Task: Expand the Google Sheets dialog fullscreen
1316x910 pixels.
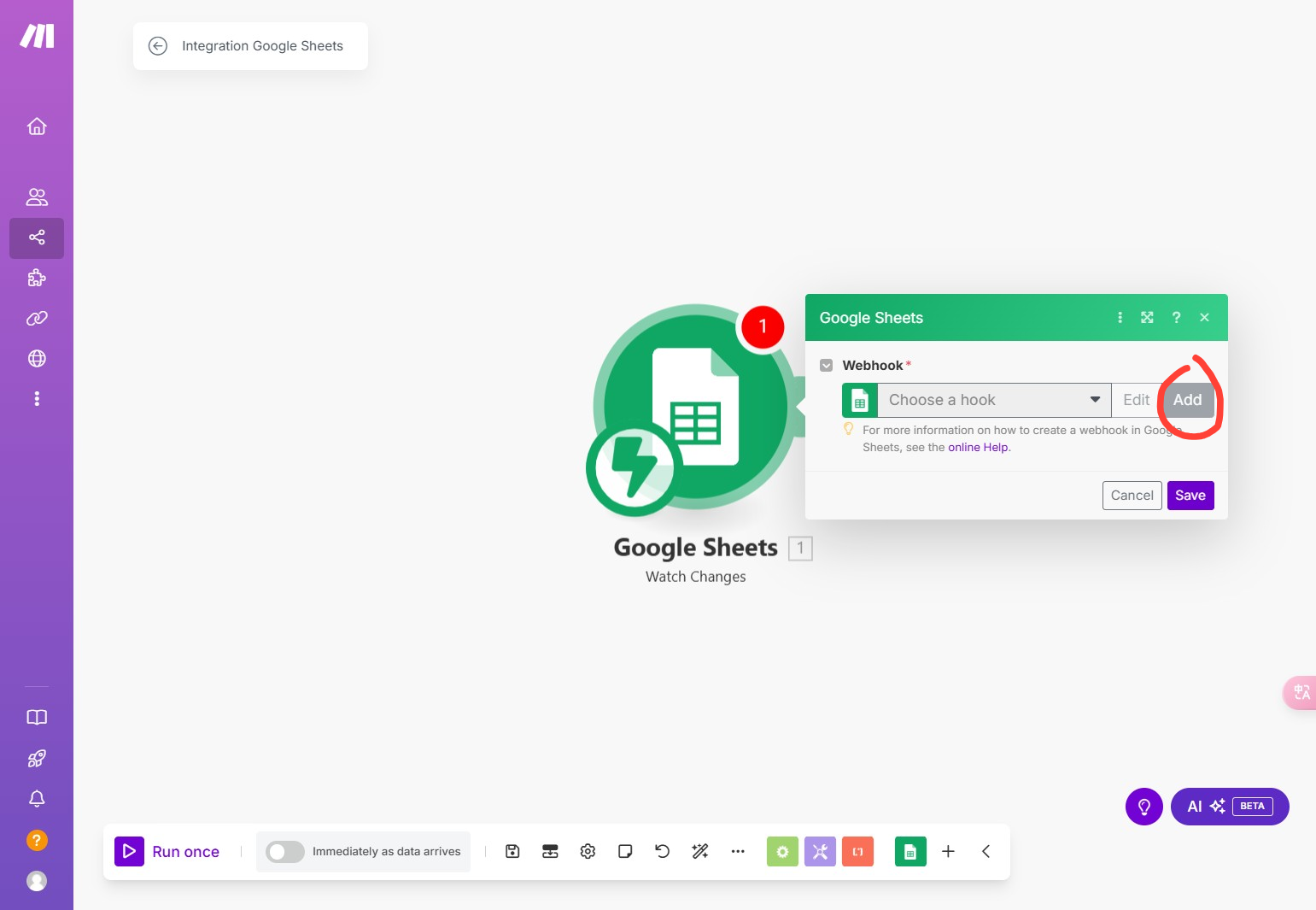Action: pyautogui.click(x=1147, y=318)
